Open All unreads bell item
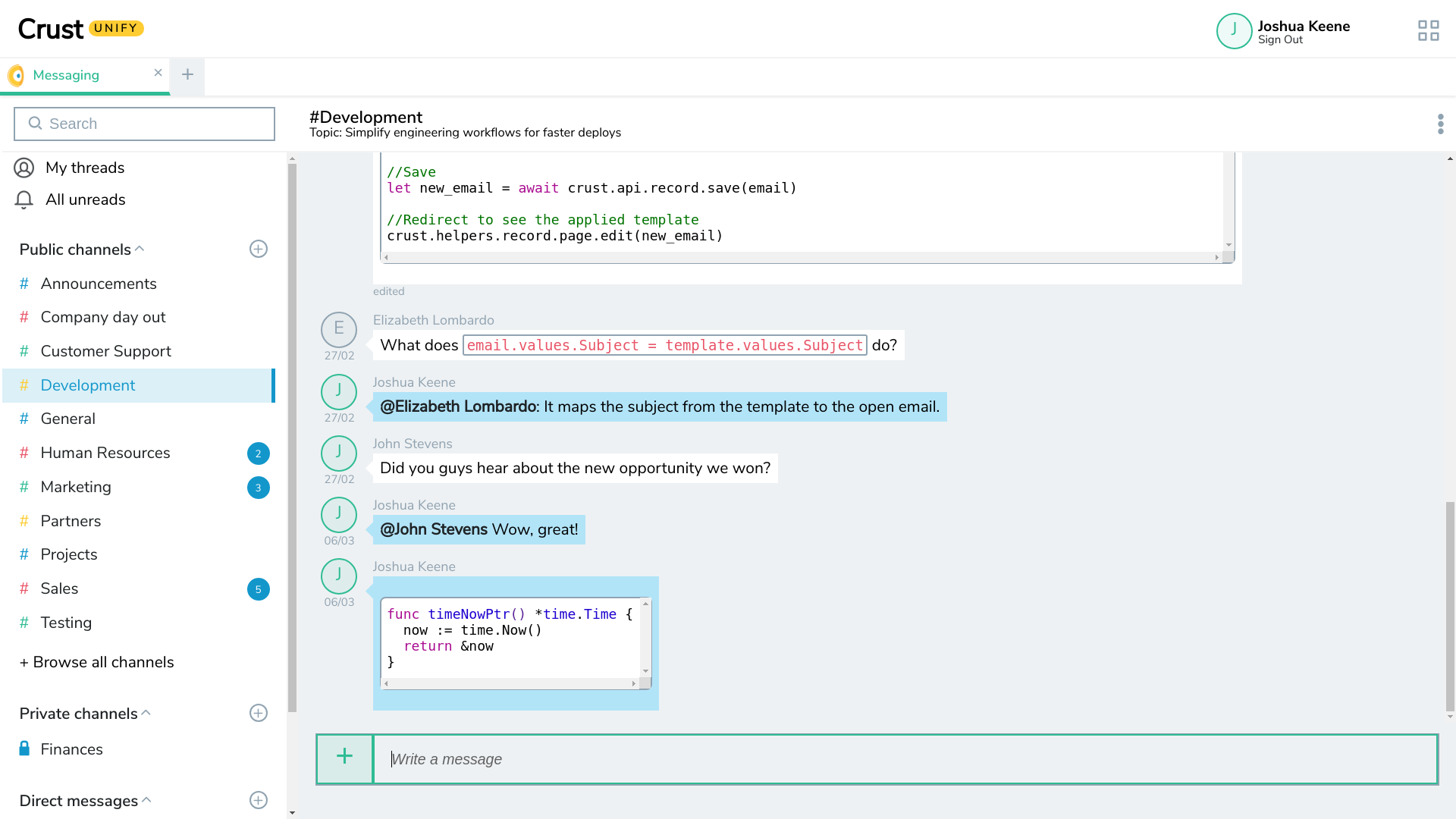Screen dimensions: 1456x819 pos(85,199)
